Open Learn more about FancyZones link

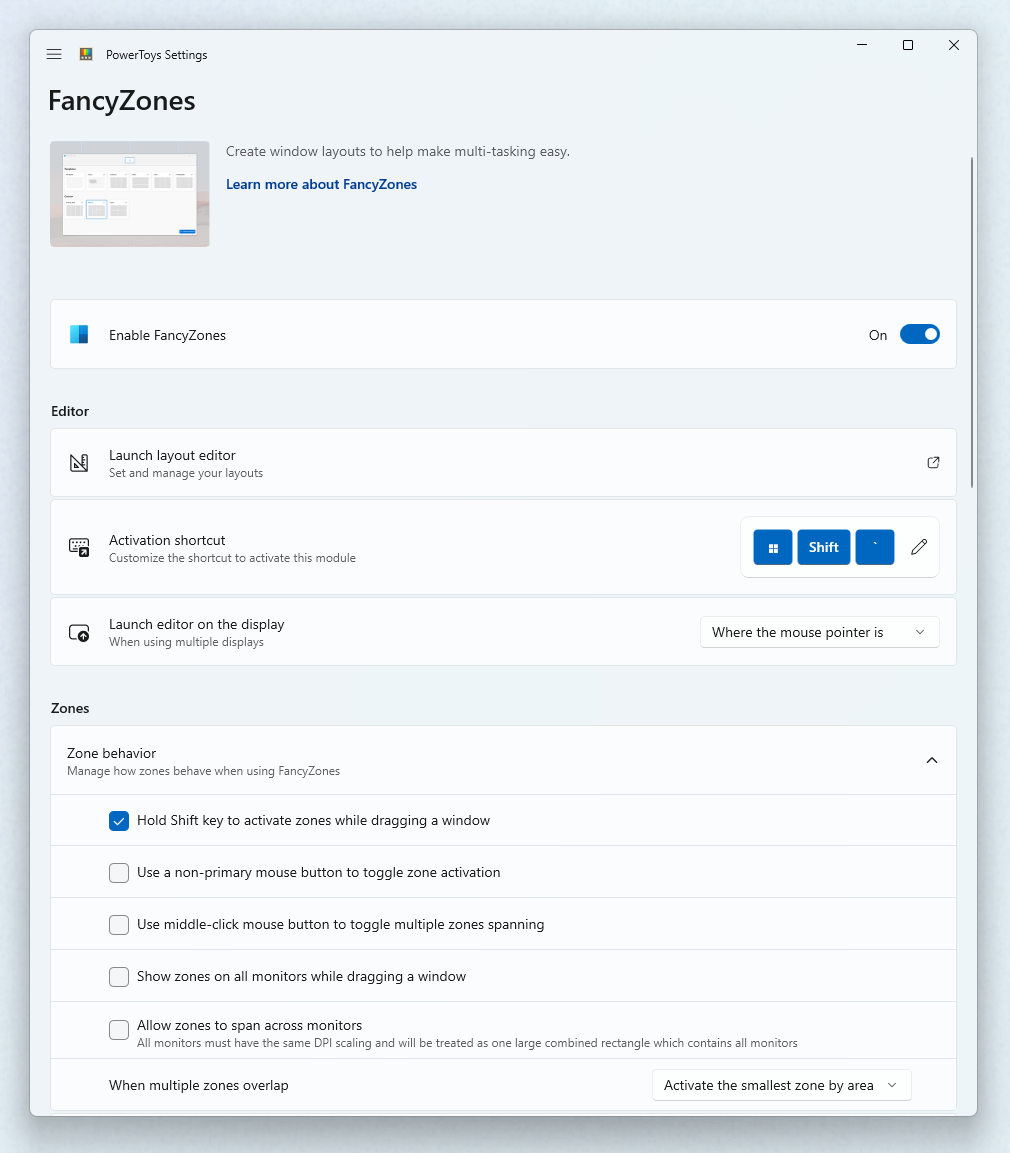pos(321,184)
